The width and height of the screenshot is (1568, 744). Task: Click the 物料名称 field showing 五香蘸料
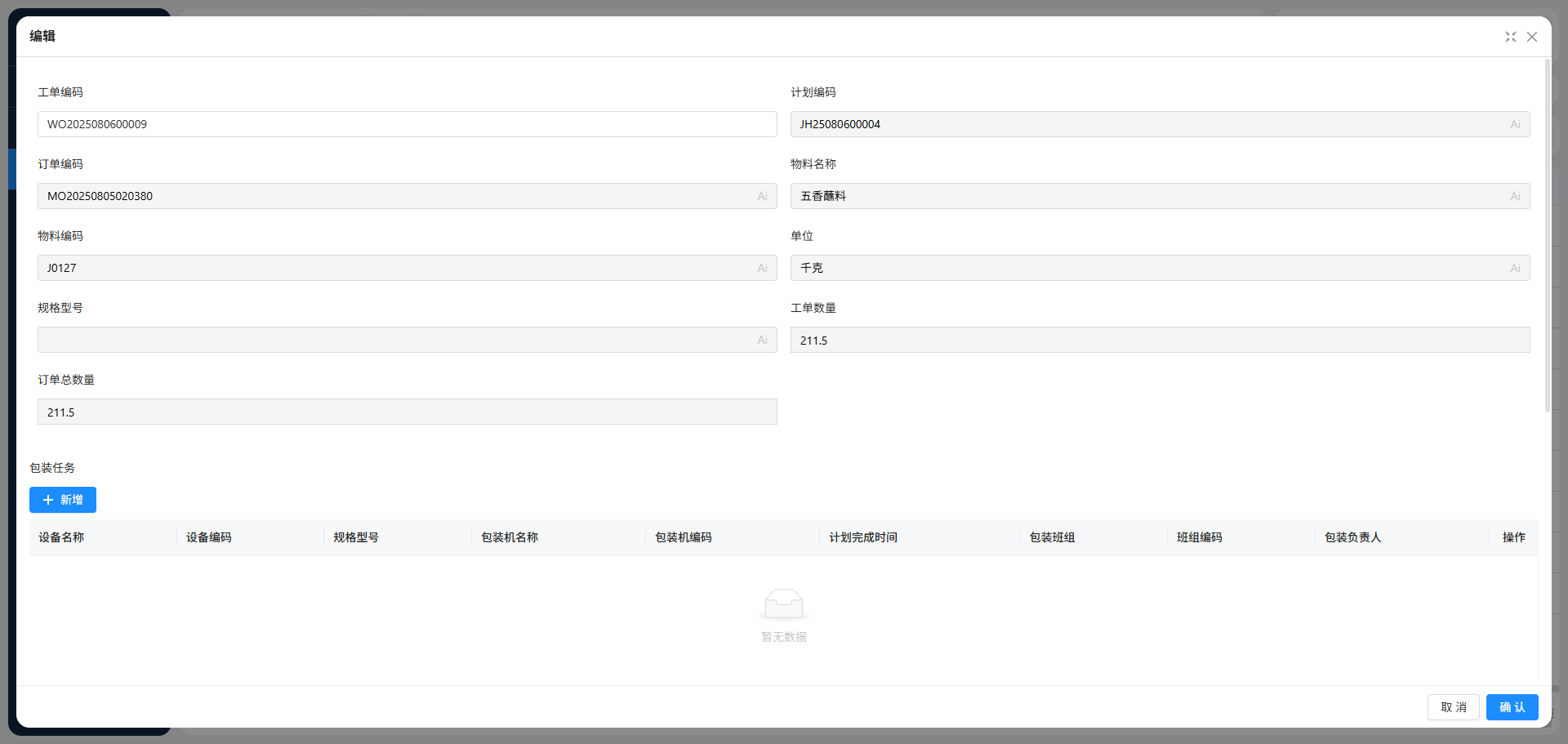click(1160, 196)
